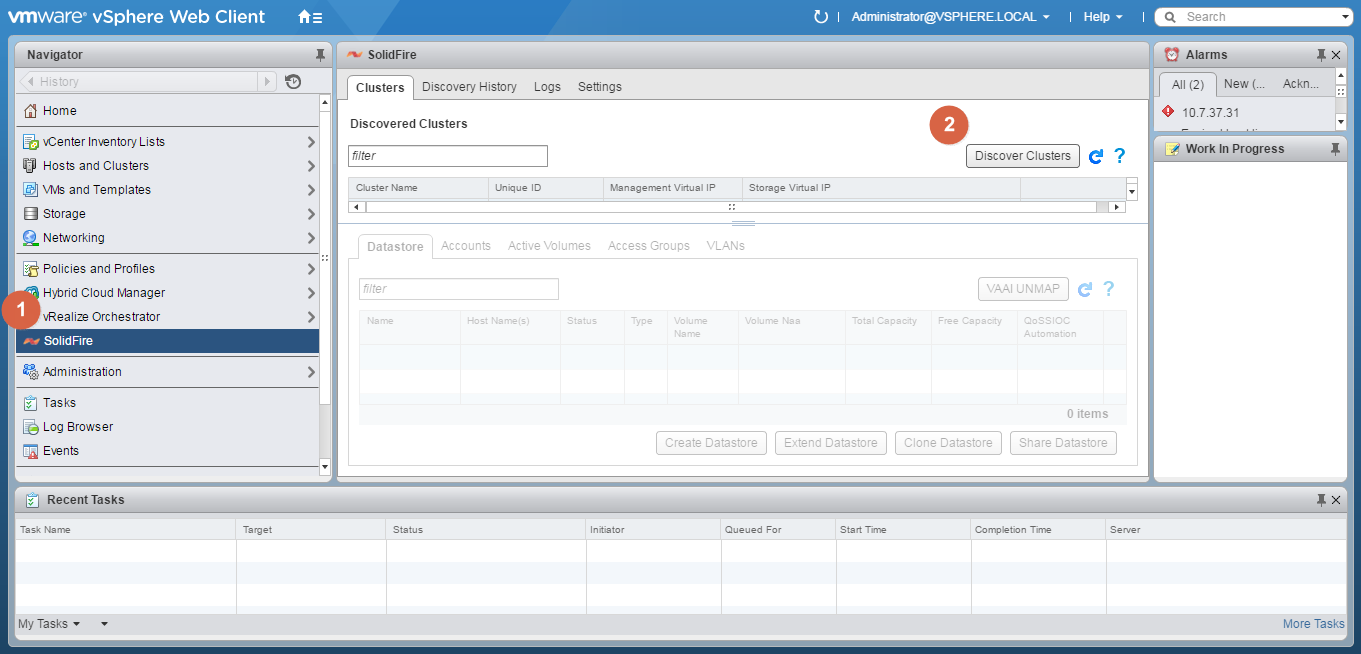Click the Events icon in Navigator
Viewport: 1361px width, 654px height.
coord(30,451)
